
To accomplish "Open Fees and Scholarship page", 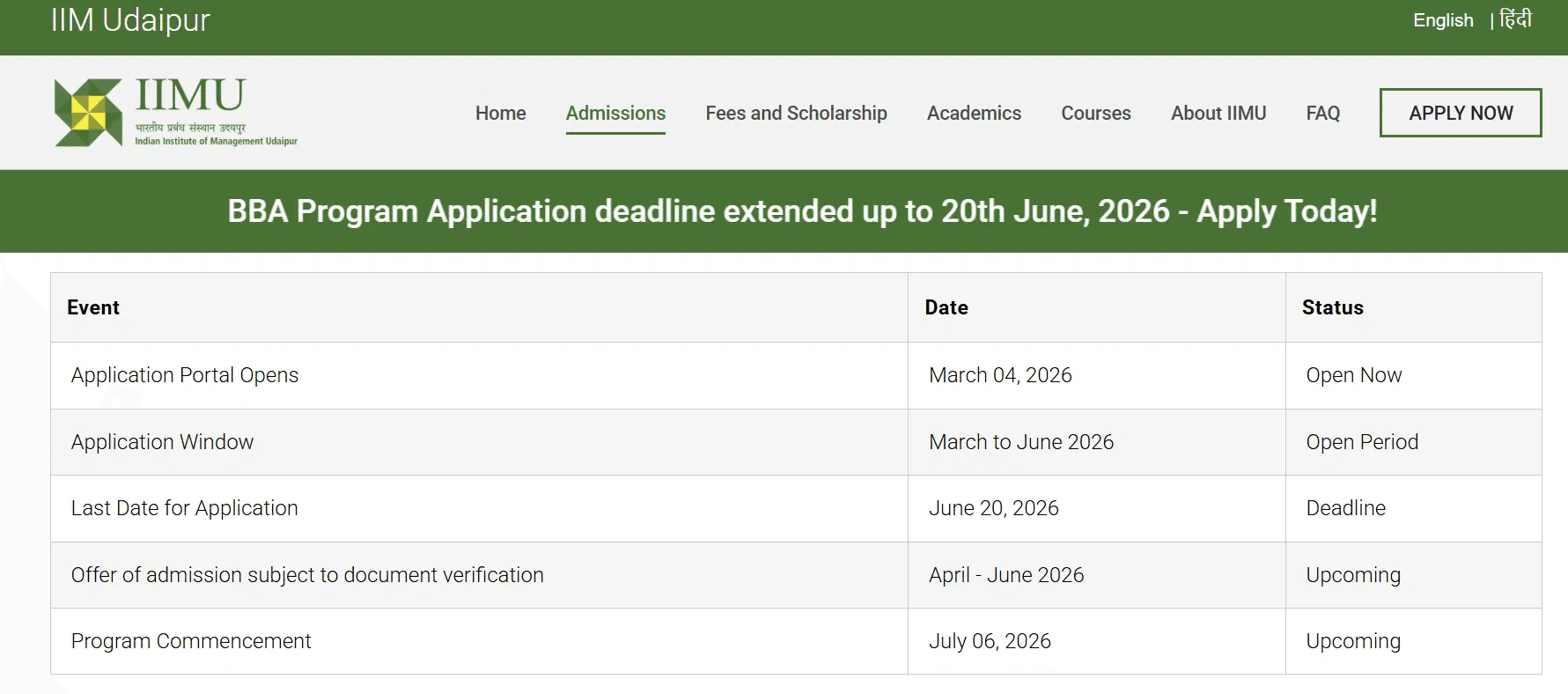I will coord(796,113).
